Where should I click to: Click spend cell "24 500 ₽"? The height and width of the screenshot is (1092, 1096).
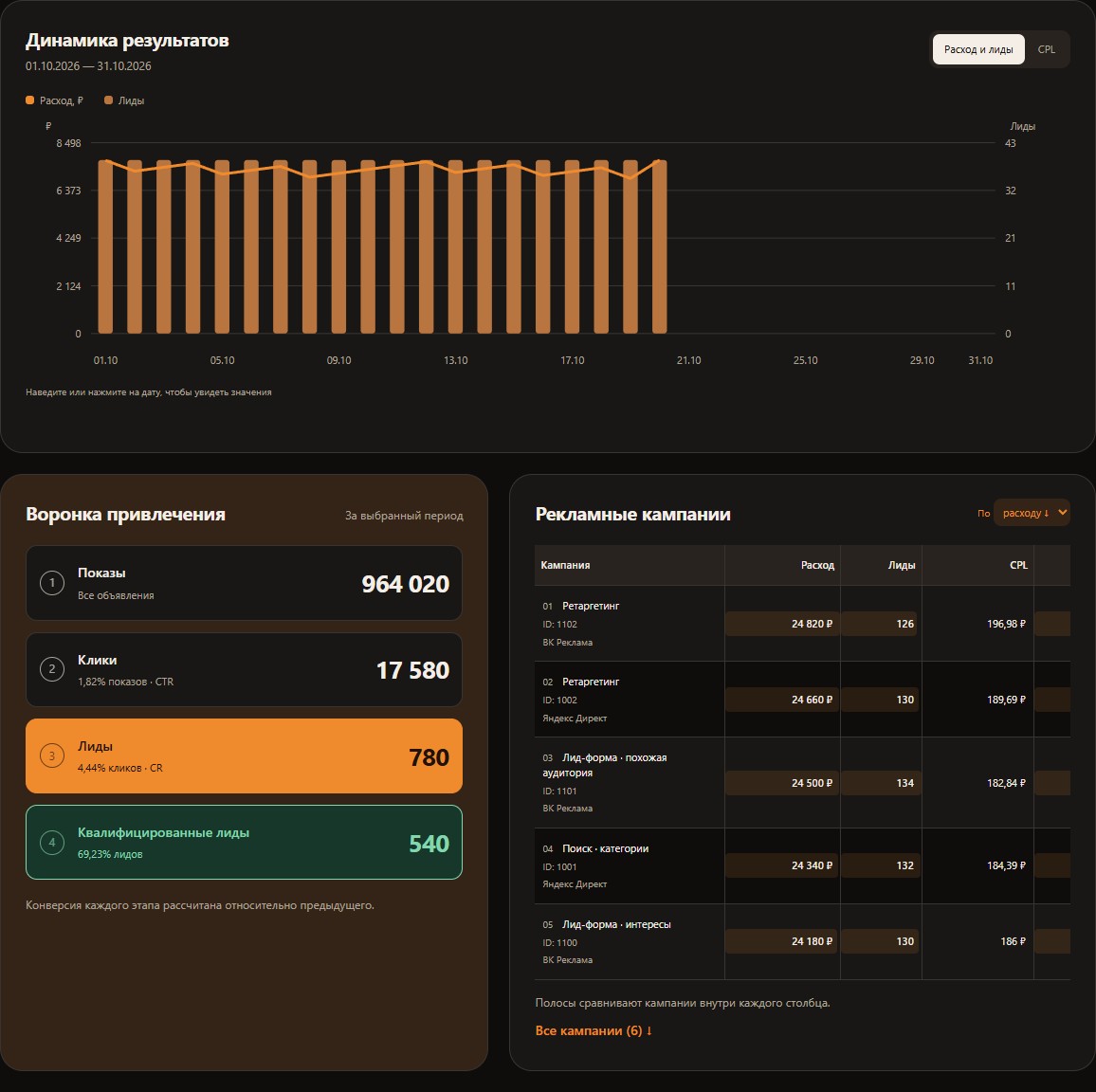[781, 783]
